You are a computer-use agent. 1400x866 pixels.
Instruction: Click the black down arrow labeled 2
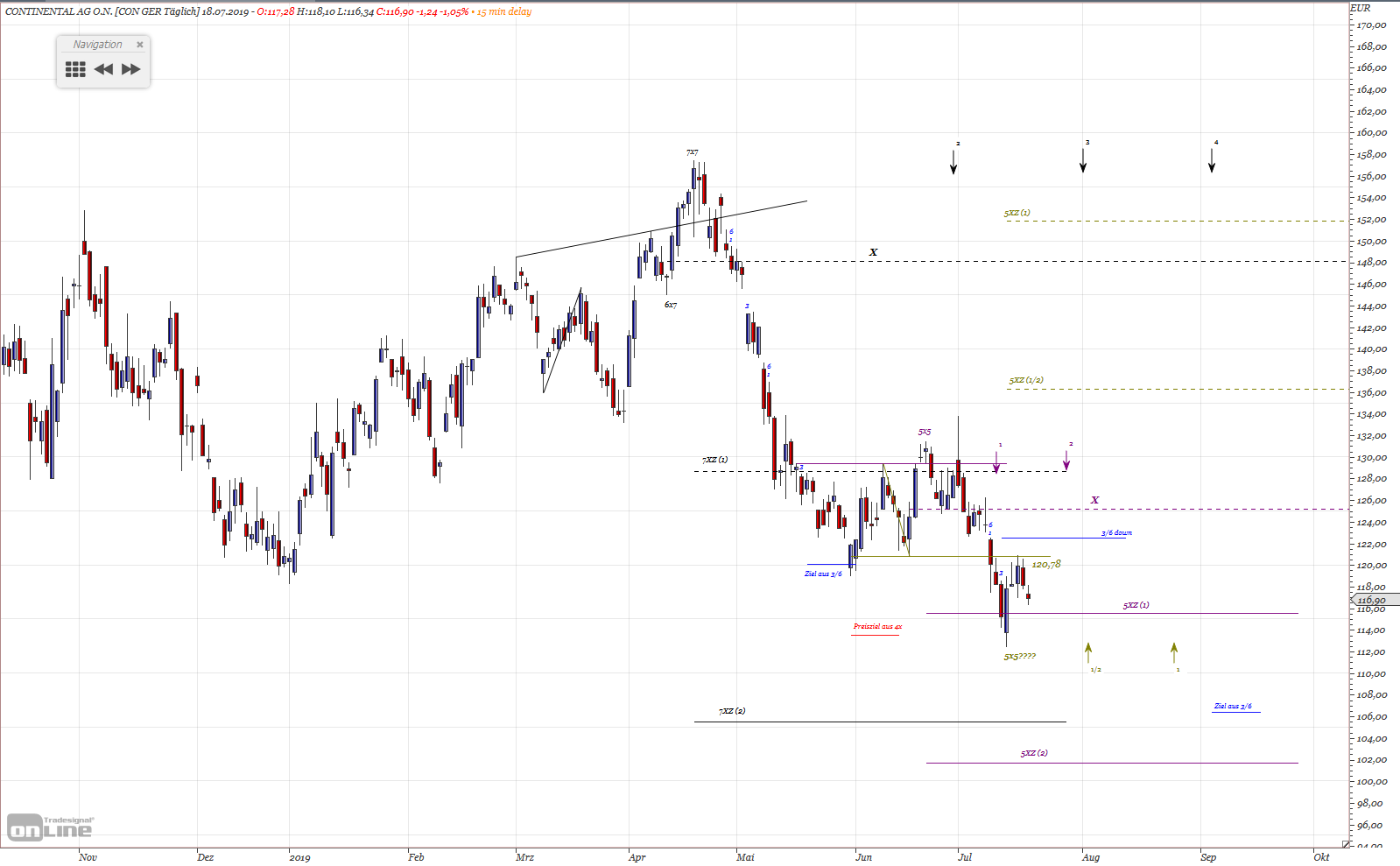tap(953, 161)
